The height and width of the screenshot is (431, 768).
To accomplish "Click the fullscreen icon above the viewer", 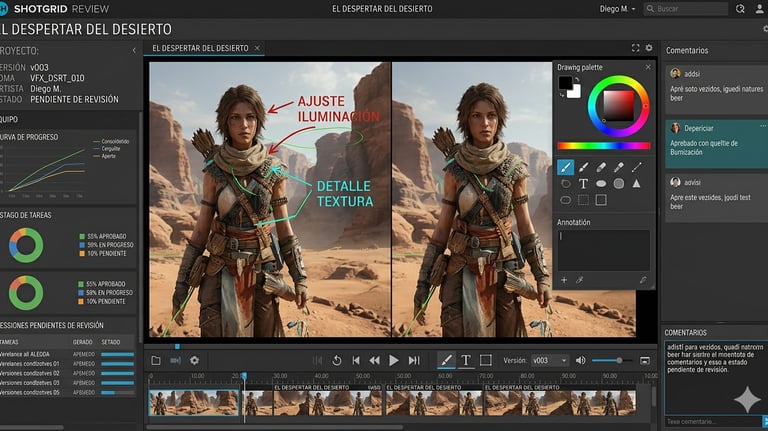I will click(635, 48).
